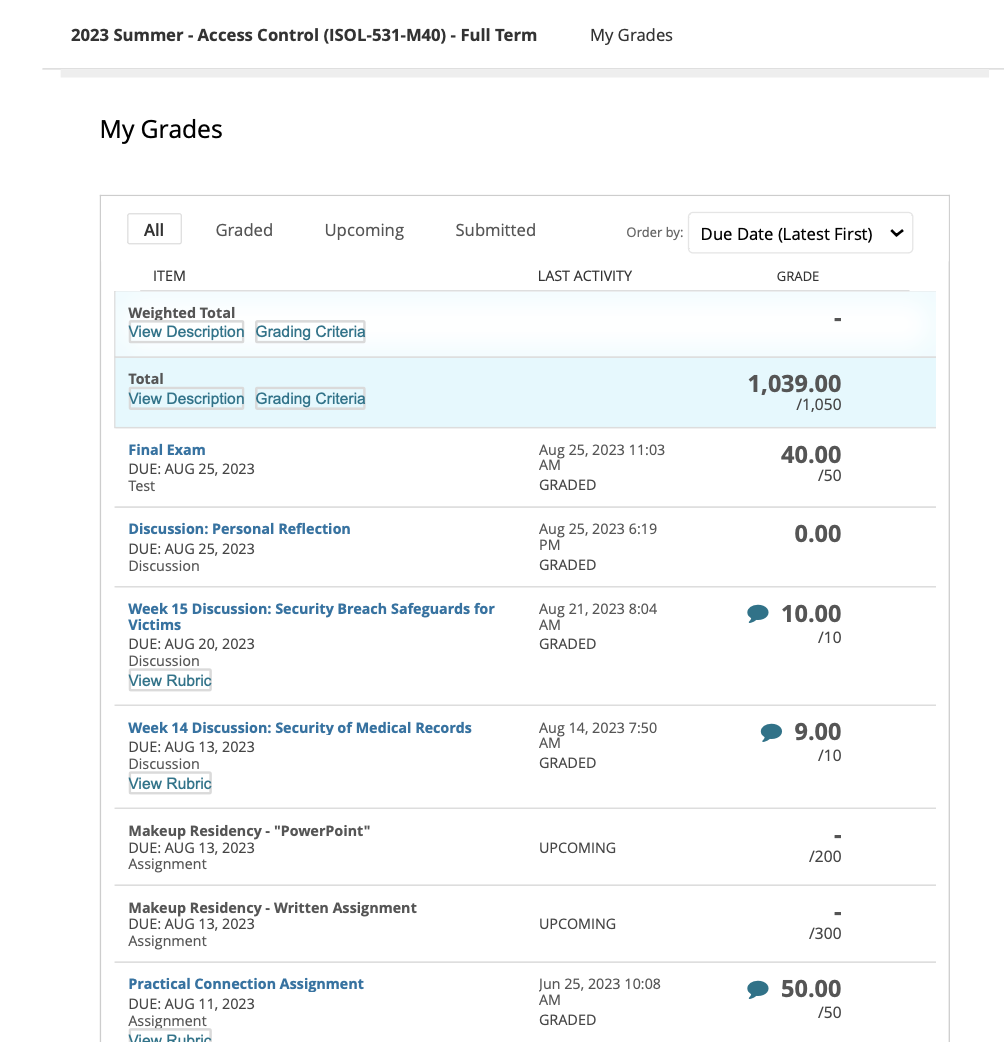View Rubric for Week 14 Discussion
Image resolution: width=1004 pixels, height=1042 pixels.
click(170, 784)
